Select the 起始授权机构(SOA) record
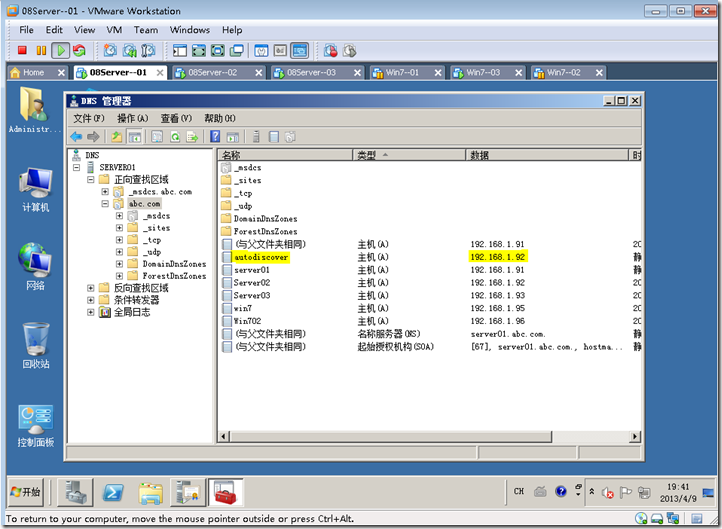This screenshot has width=722, height=529. (x=396, y=347)
